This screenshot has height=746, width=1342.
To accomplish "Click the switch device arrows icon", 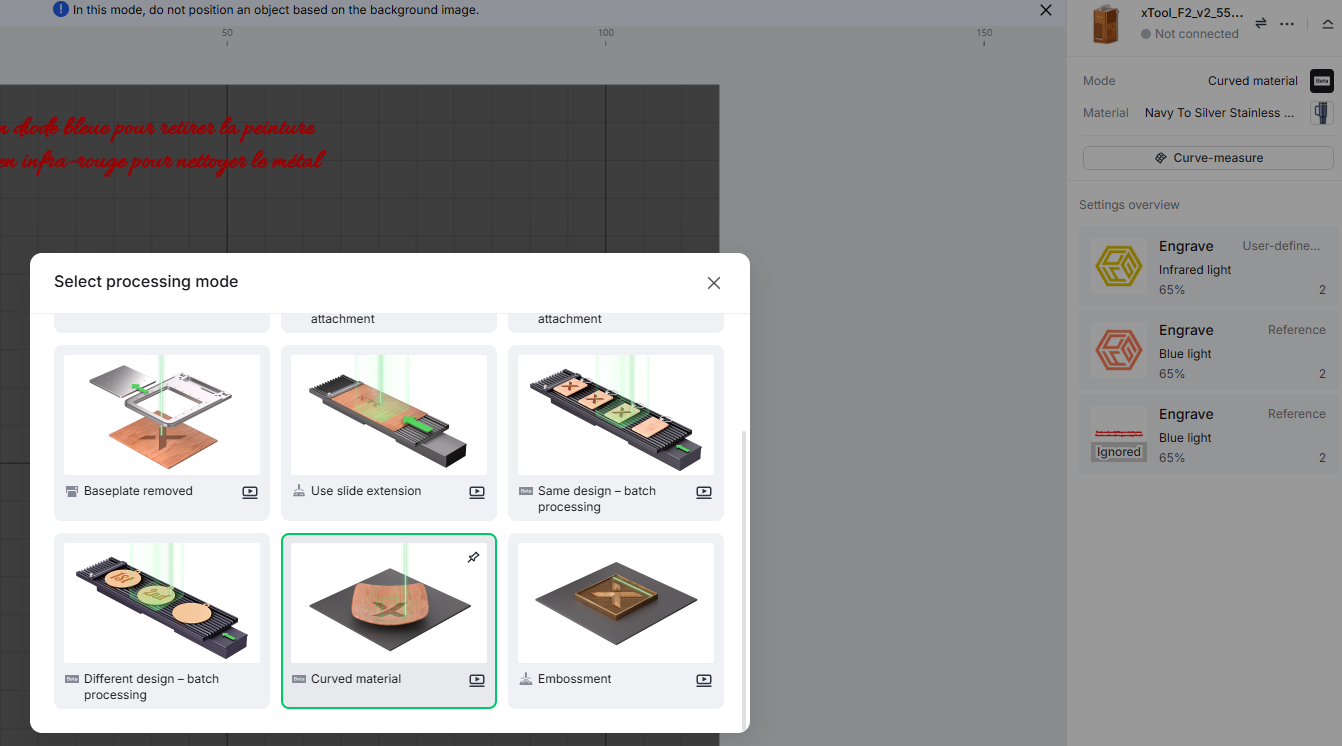I will (x=1261, y=23).
